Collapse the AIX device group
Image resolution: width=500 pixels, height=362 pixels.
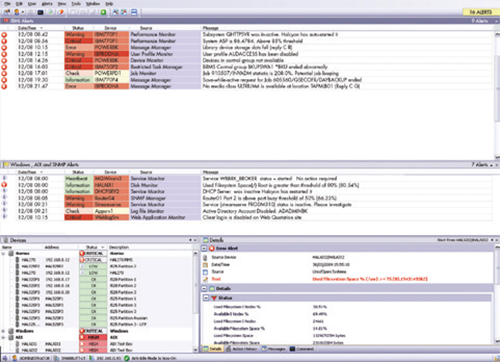tap(3, 337)
